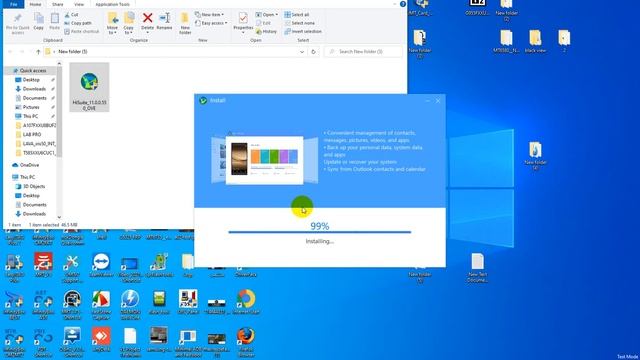Click Copy path in the ribbon
Viewport: 640px width, 360px height.
coord(78,23)
